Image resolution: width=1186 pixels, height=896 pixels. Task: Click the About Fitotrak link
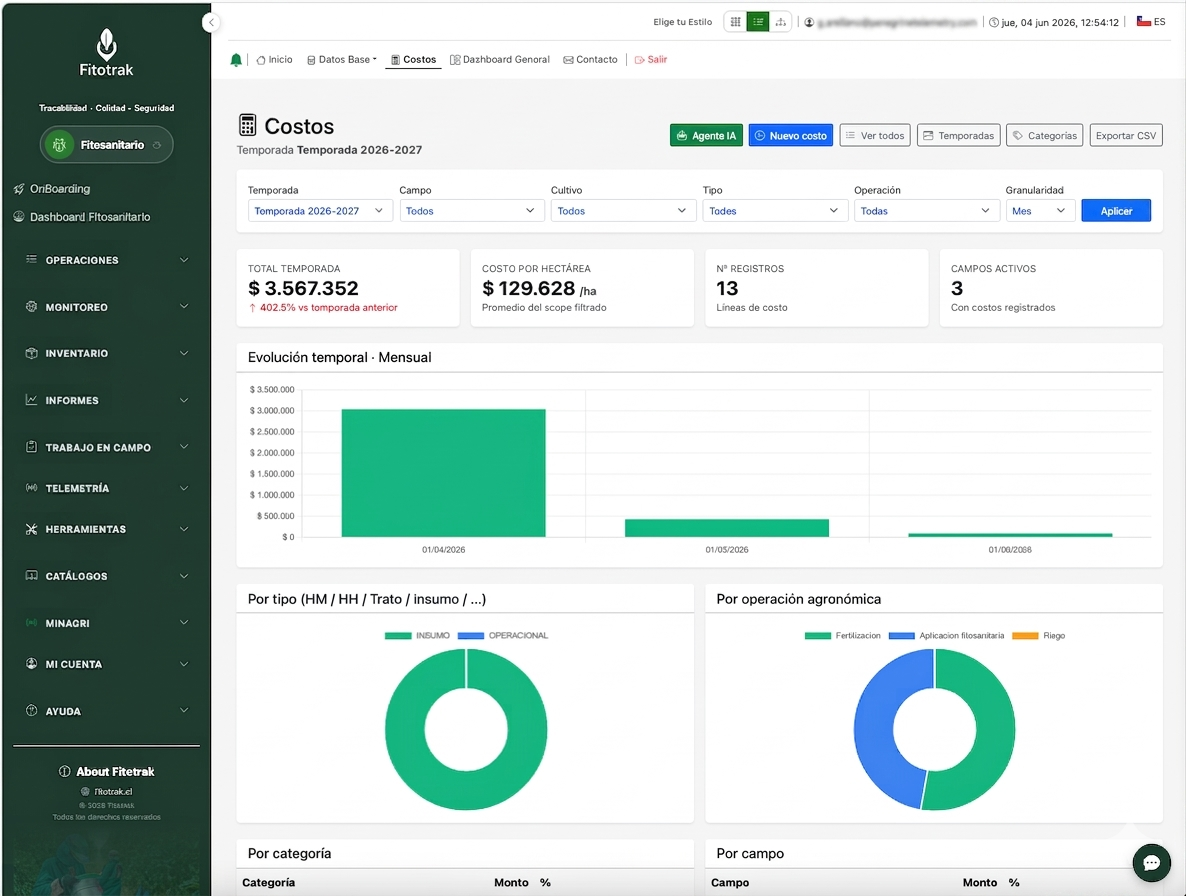point(107,772)
